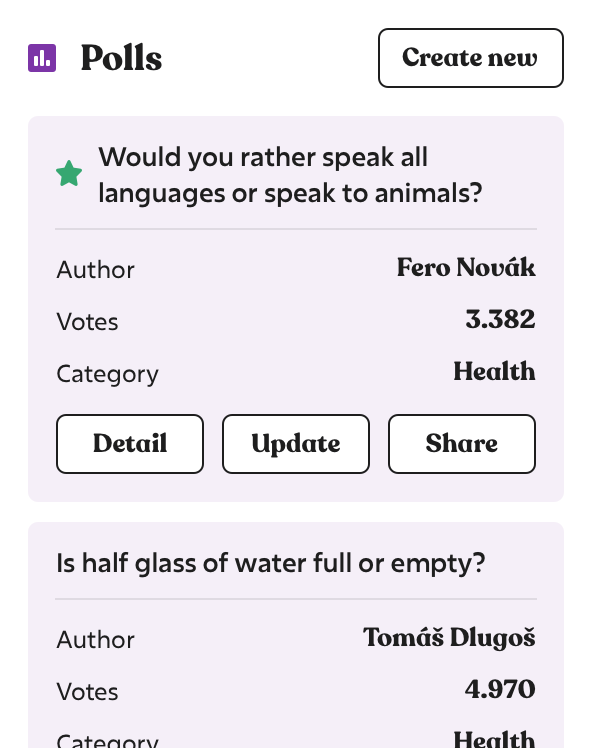This screenshot has height=748, width=592.
Task: Click the purple Polls chart icon
Action: point(42,58)
